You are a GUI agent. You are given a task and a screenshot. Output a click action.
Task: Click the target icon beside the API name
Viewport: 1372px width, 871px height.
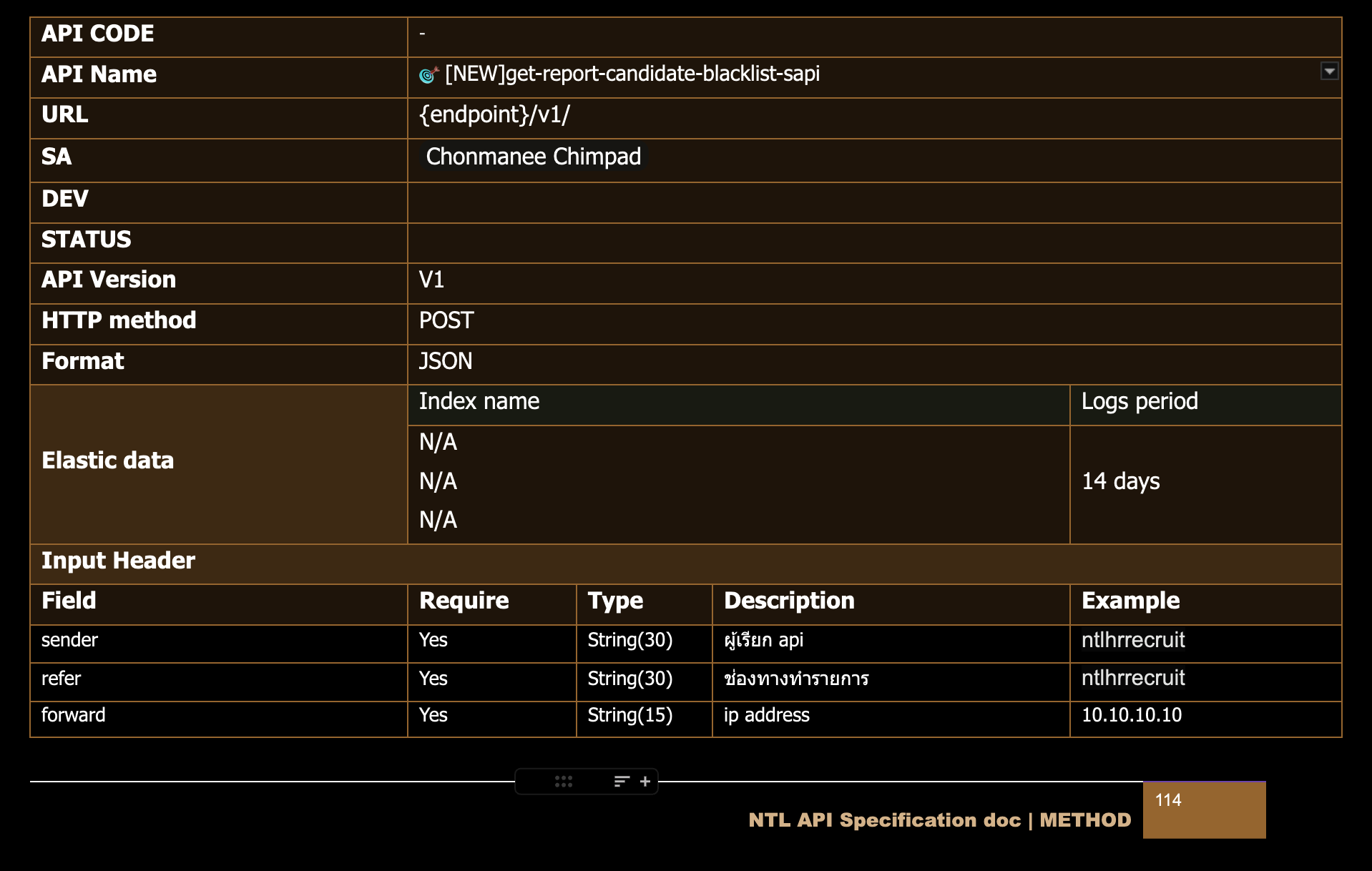coord(428,74)
